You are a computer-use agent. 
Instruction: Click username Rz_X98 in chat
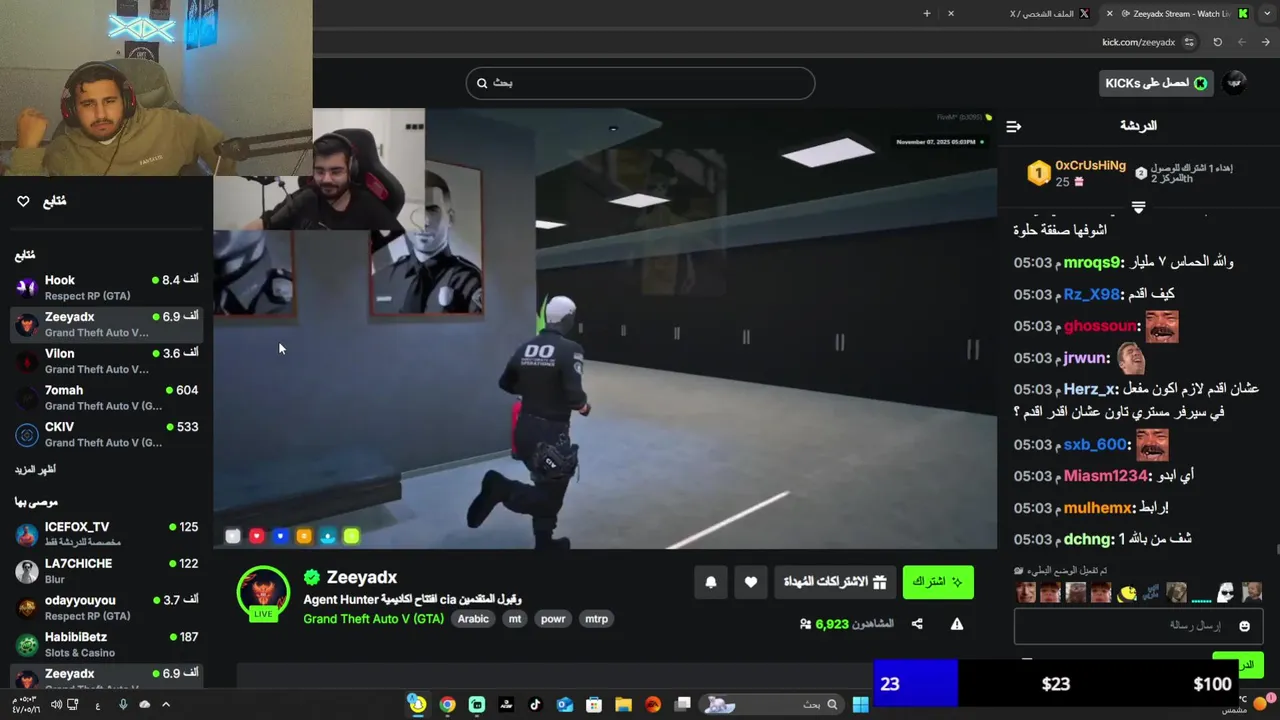click(1092, 294)
